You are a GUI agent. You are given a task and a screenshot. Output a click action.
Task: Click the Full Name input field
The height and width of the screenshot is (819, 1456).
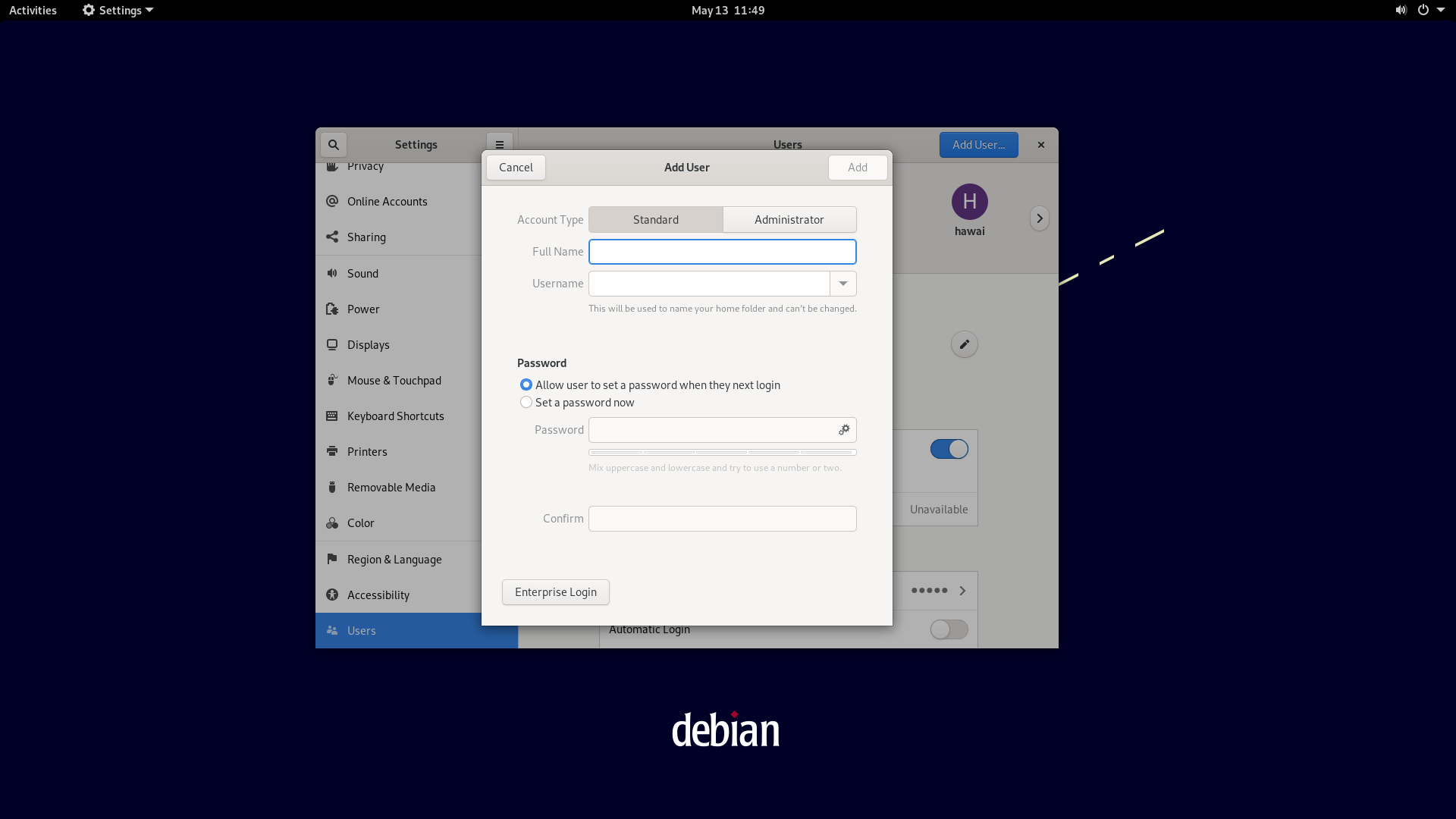pos(722,251)
